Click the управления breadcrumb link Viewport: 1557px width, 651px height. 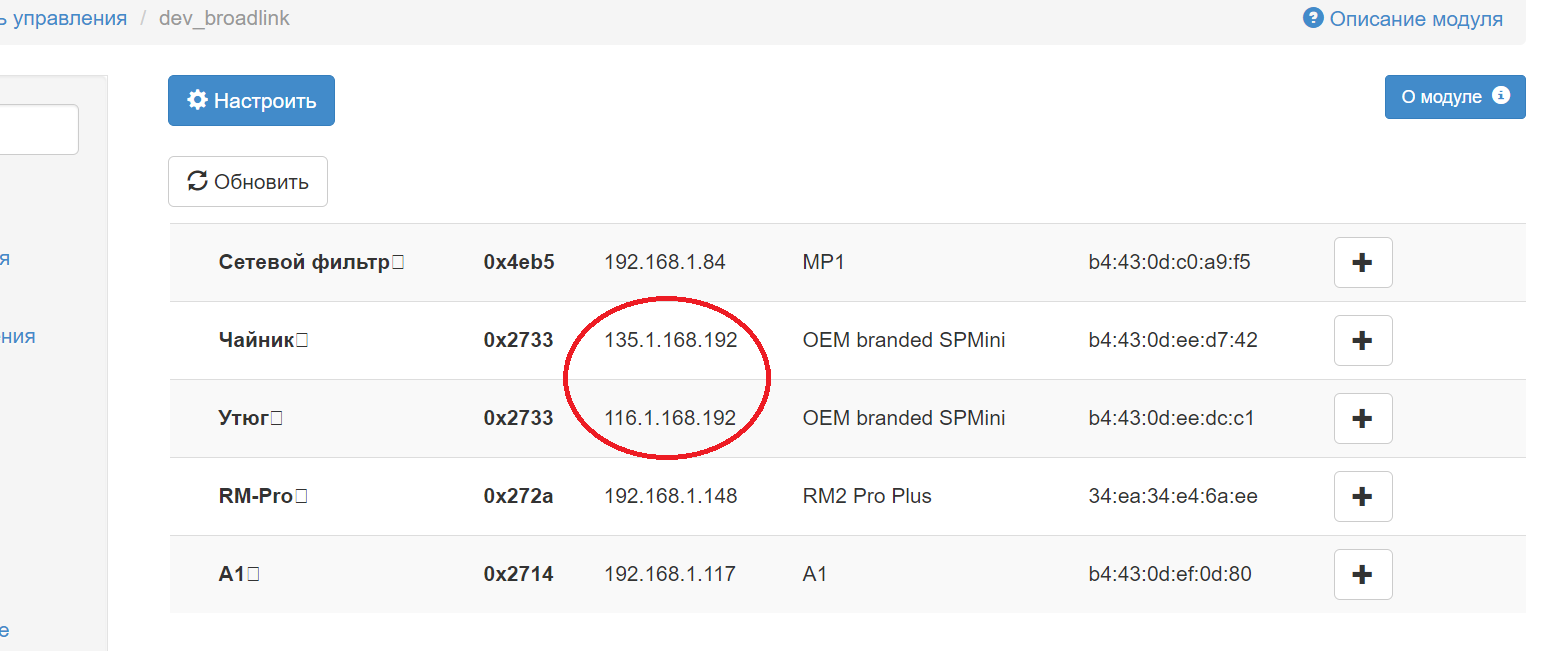coord(63,19)
